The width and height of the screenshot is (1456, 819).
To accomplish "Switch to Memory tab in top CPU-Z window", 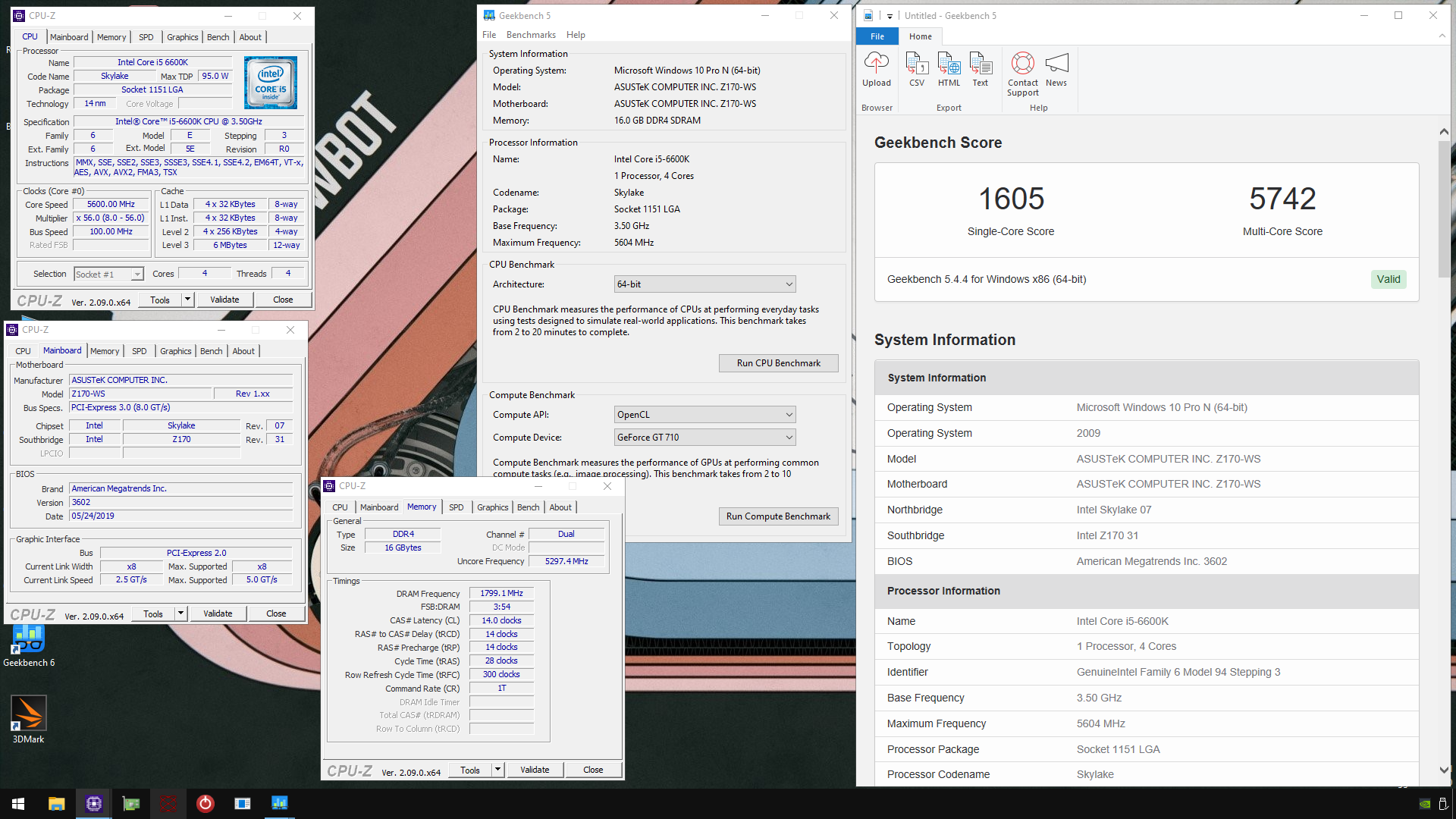I will (x=111, y=37).
